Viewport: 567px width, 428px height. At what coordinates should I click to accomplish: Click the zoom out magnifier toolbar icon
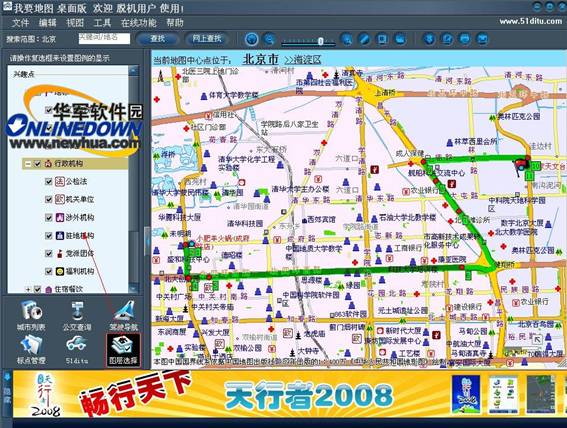270,39
